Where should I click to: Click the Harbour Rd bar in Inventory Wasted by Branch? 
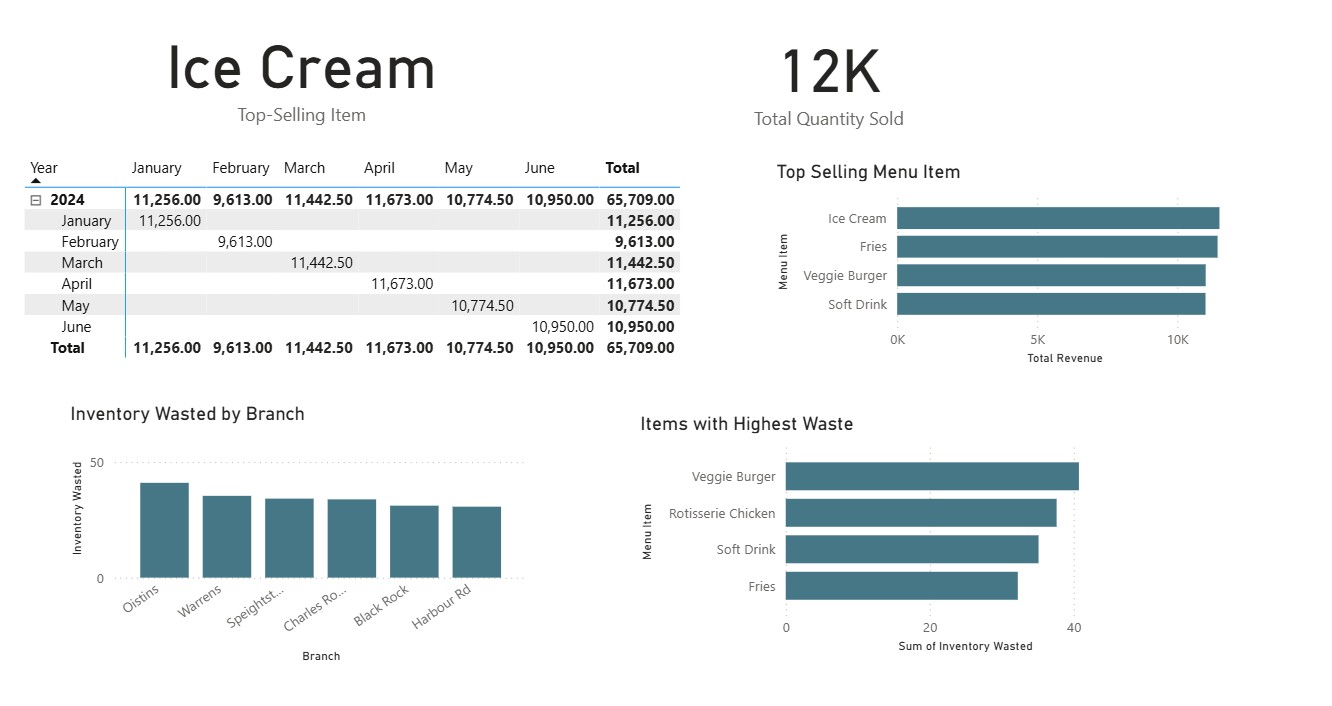tap(476, 540)
